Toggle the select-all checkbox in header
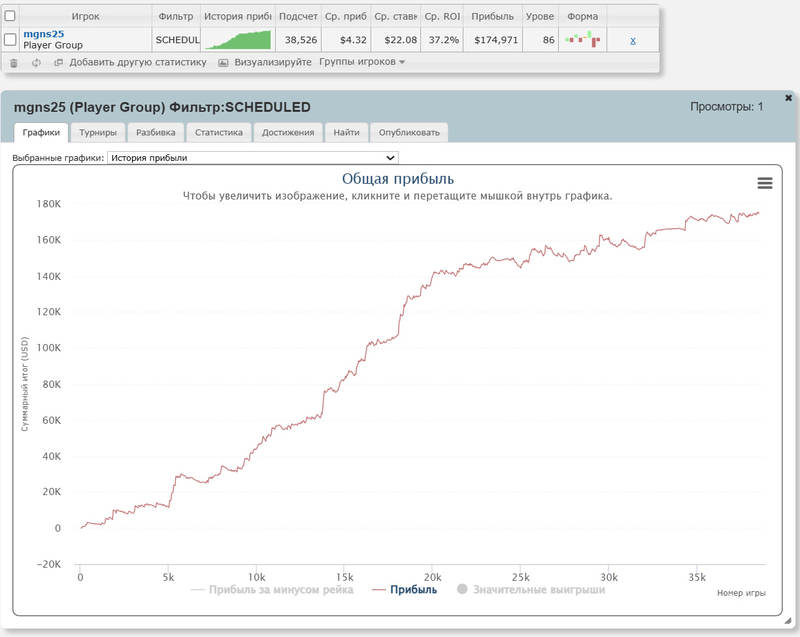This screenshot has width=800, height=637. point(10,16)
